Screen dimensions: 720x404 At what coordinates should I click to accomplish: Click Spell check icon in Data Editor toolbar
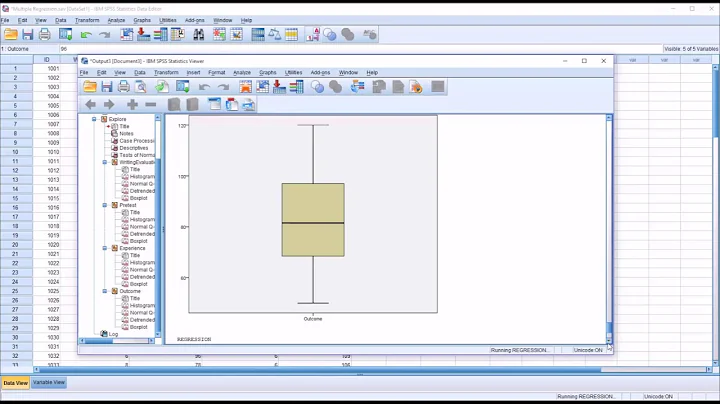click(369, 34)
